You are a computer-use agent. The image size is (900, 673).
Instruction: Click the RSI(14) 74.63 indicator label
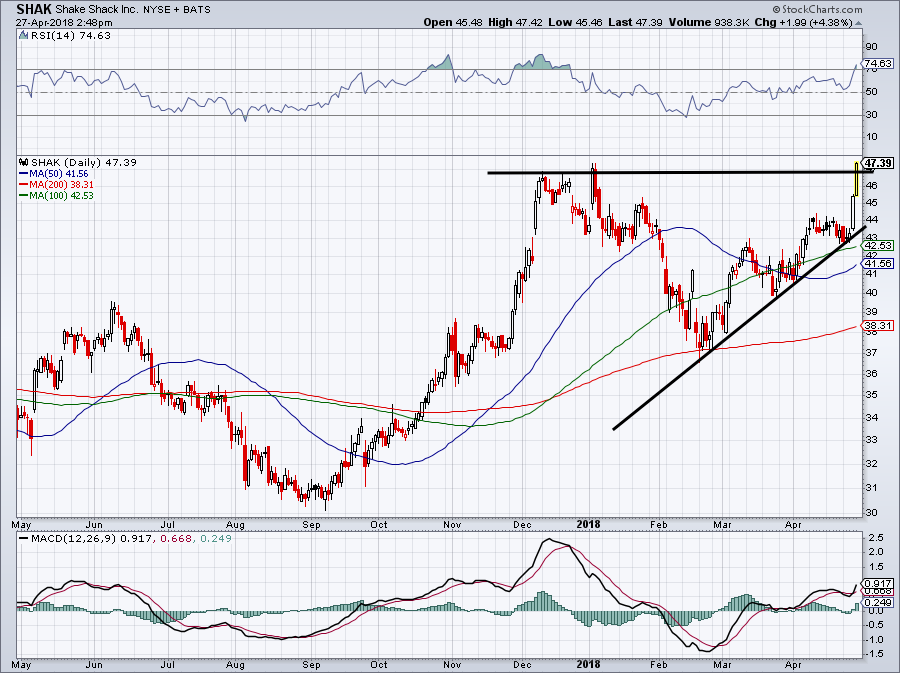click(x=70, y=36)
